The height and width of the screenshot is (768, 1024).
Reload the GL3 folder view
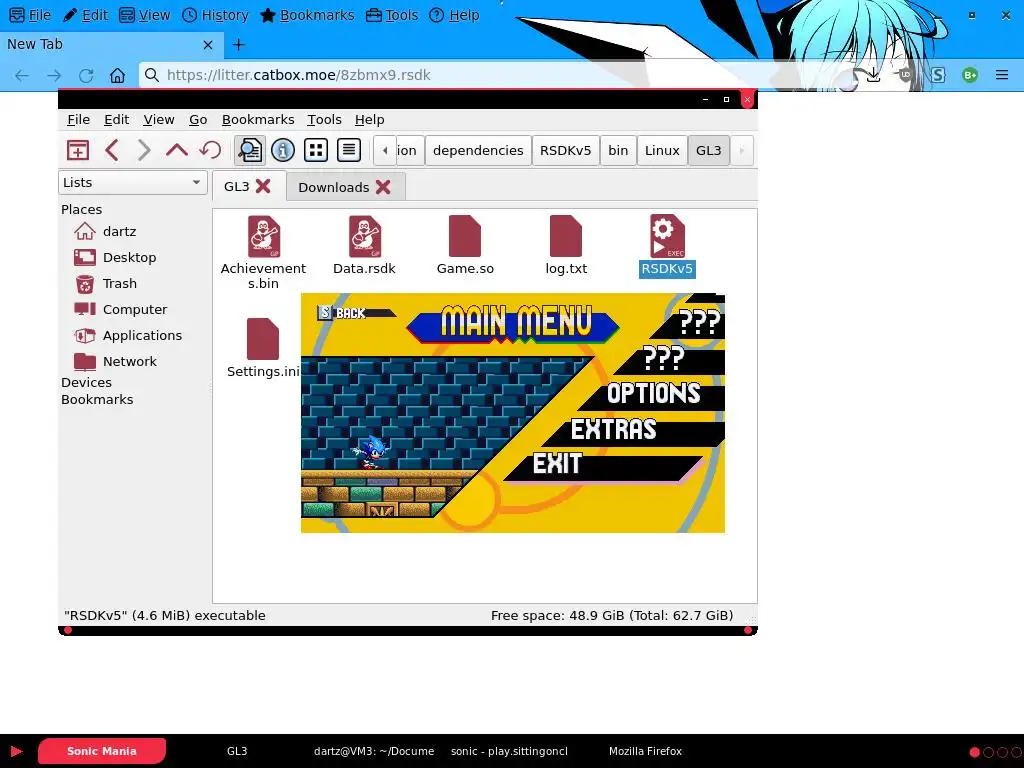210,150
